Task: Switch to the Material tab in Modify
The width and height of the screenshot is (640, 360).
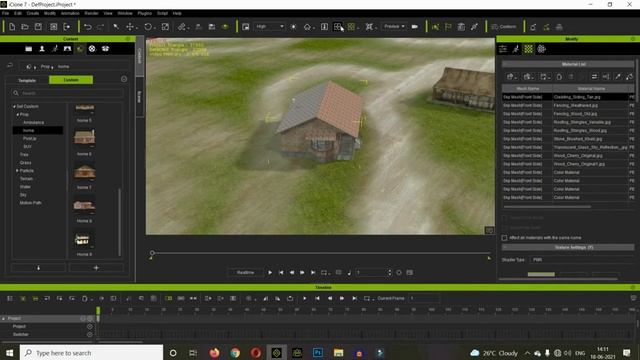Action: coord(529,49)
